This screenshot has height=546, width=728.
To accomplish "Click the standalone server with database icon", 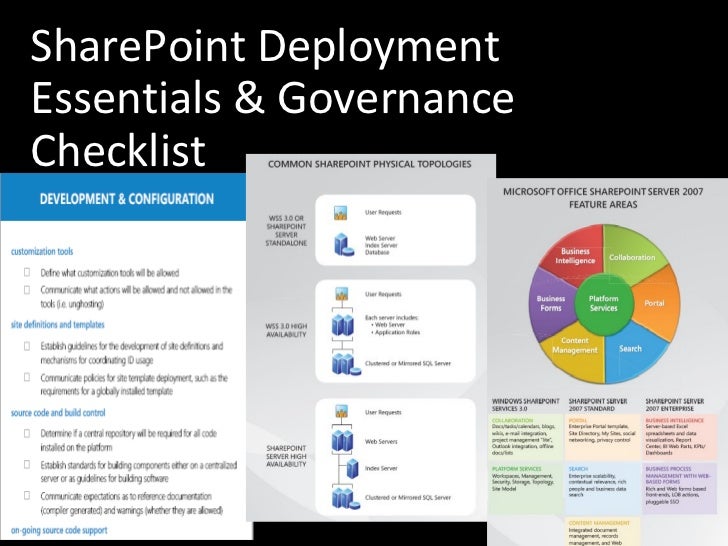I will 344,245.
